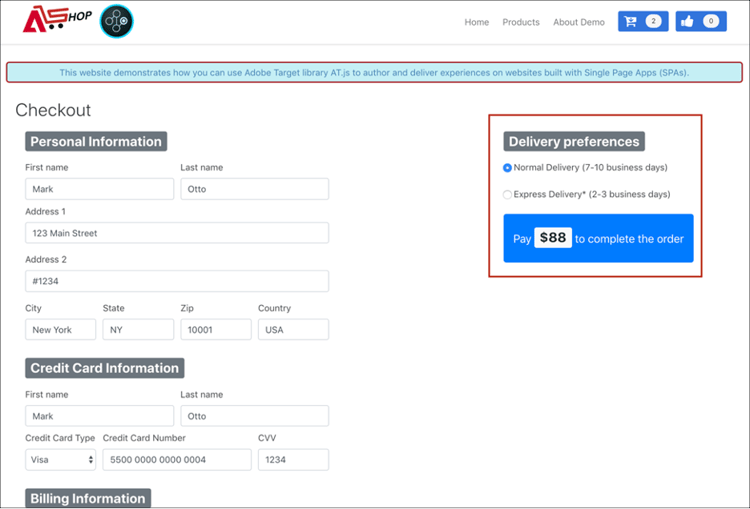The height and width of the screenshot is (509, 750).
Task: Click the Checkout heading
Action: (53, 110)
